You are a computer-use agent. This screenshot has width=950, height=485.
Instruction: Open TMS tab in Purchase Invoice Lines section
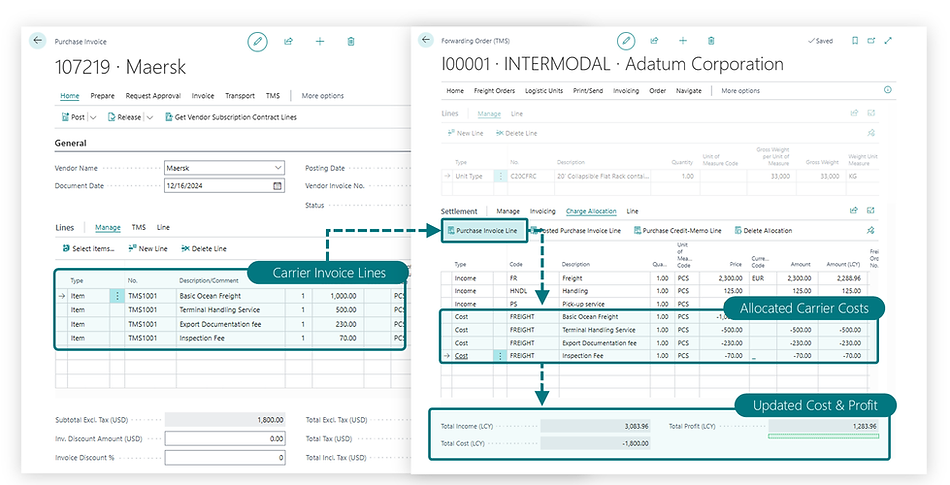(139, 228)
